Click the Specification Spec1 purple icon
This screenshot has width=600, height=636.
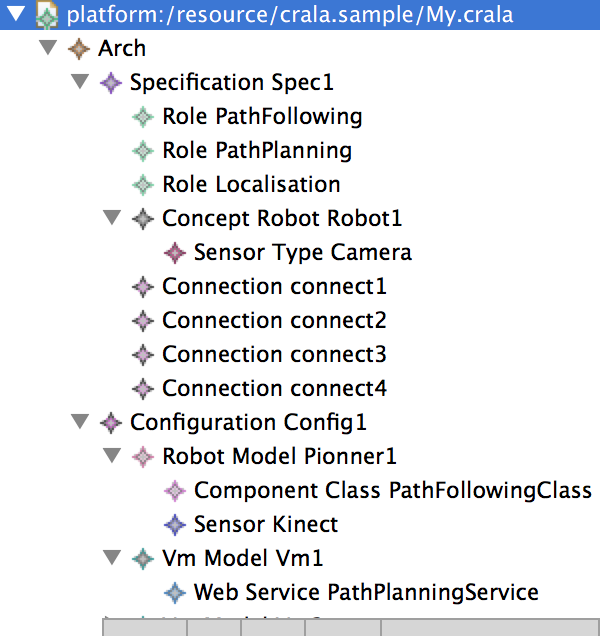pos(111,82)
